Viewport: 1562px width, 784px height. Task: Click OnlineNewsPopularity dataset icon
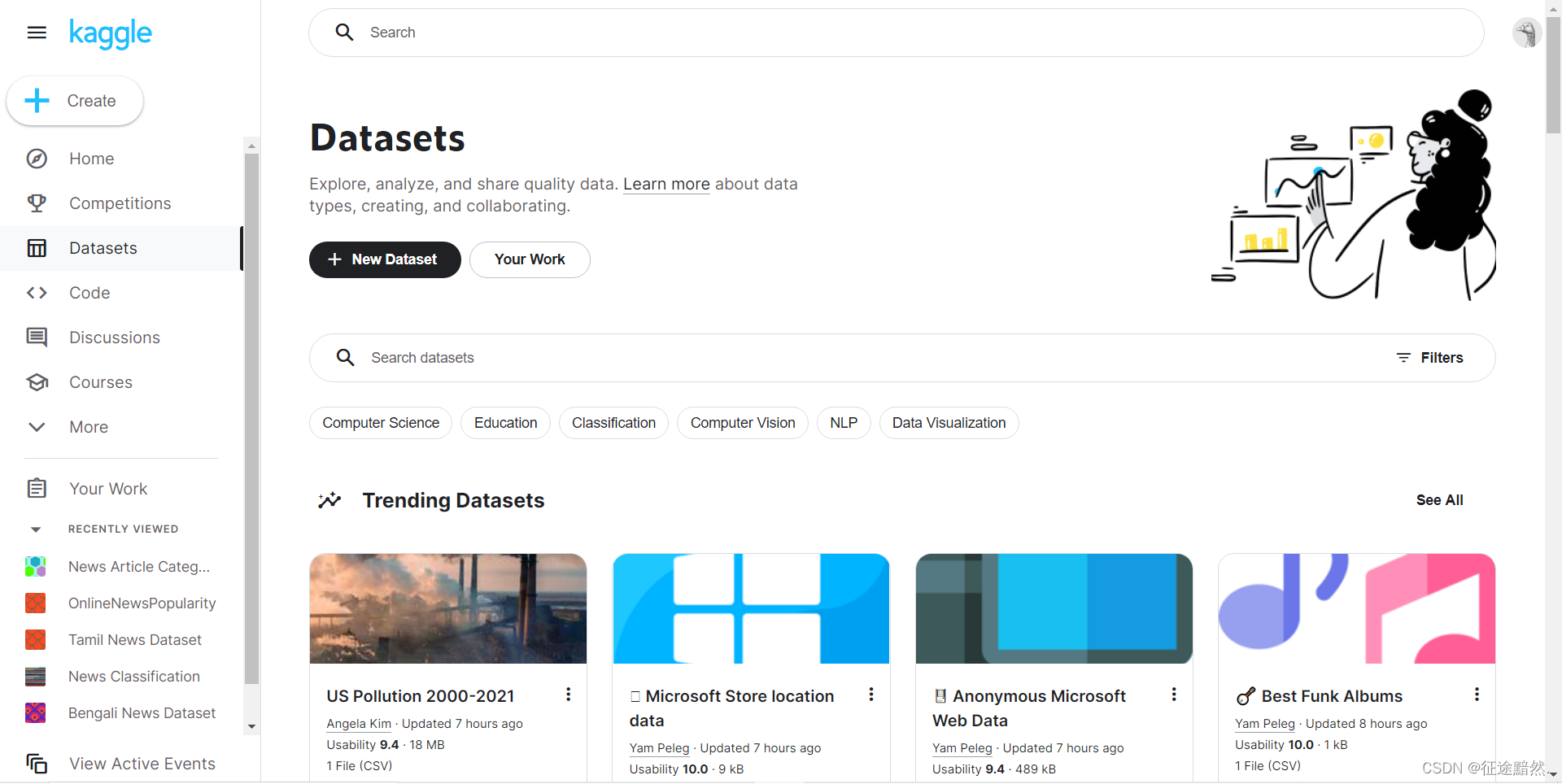click(x=35, y=603)
